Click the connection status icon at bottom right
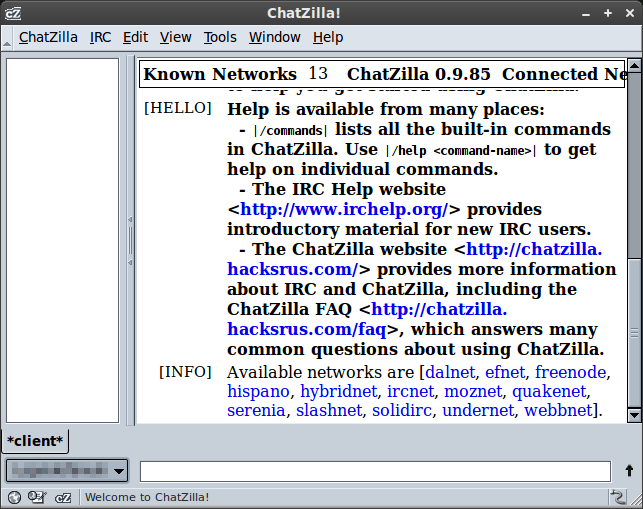The height and width of the screenshot is (509, 643). [x=617, y=497]
